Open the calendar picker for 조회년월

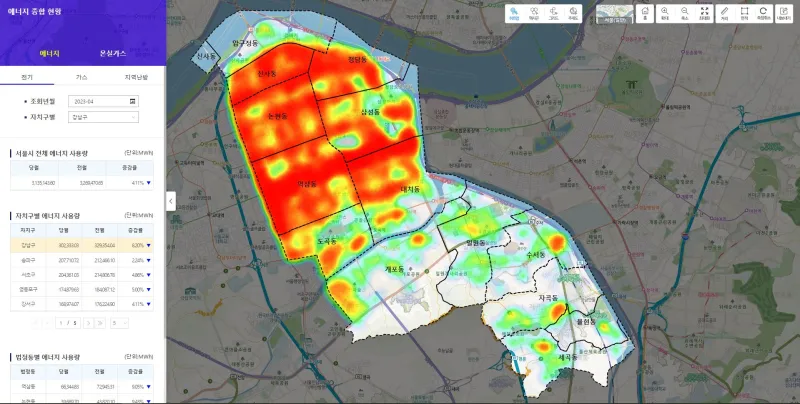133,101
